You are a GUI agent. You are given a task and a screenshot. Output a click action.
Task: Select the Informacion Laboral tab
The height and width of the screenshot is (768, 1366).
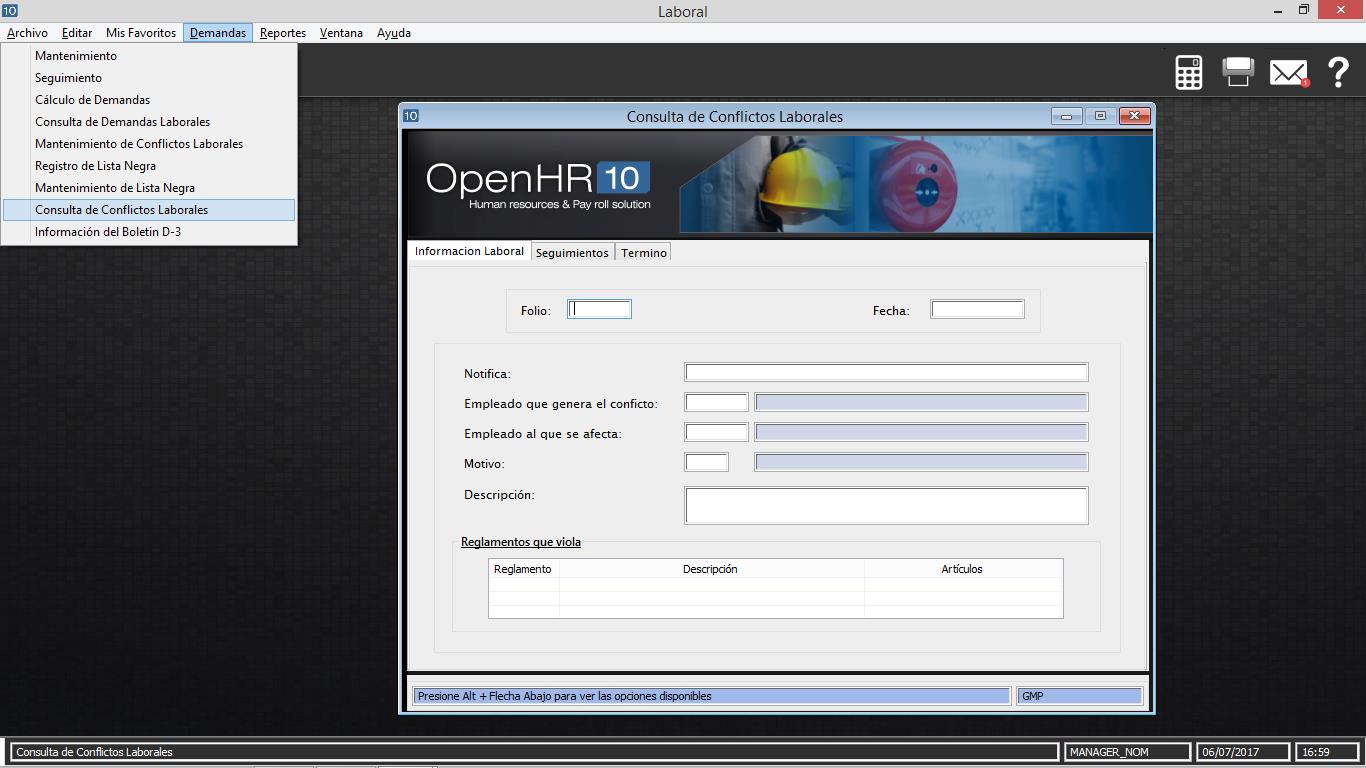tap(469, 252)
